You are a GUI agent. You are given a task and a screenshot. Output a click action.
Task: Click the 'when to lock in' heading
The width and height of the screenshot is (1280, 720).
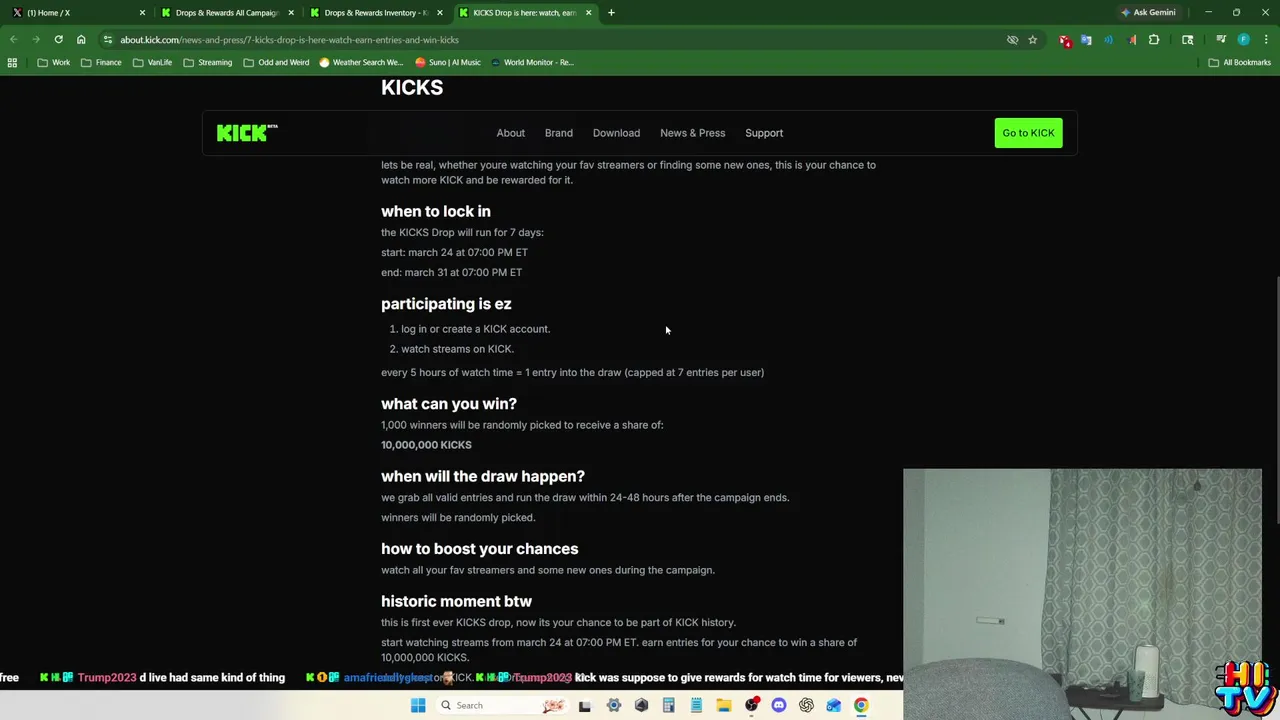click(436, 211)
